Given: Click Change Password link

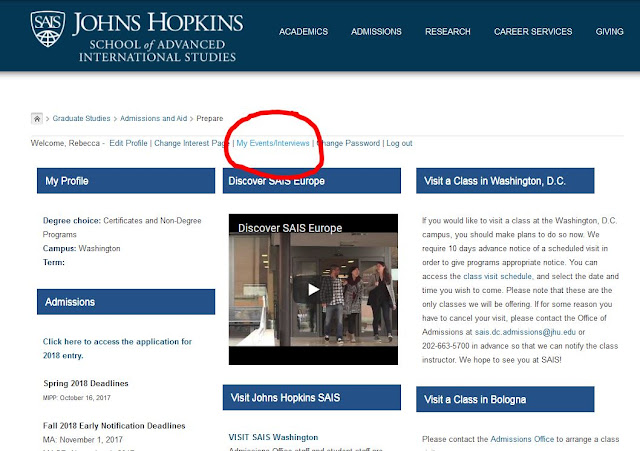Looking at the screenshot, I should tap(348, 143).
